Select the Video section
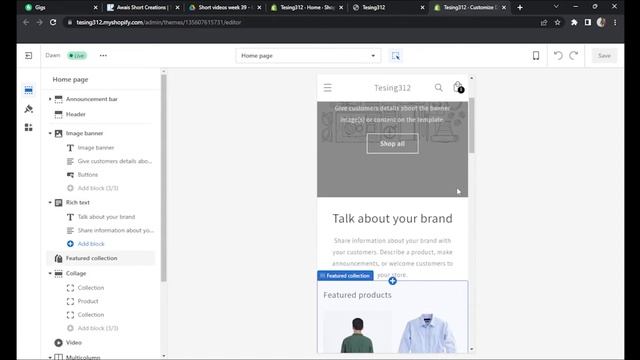This screenshot has height=360, width=640. pos(73,342)
